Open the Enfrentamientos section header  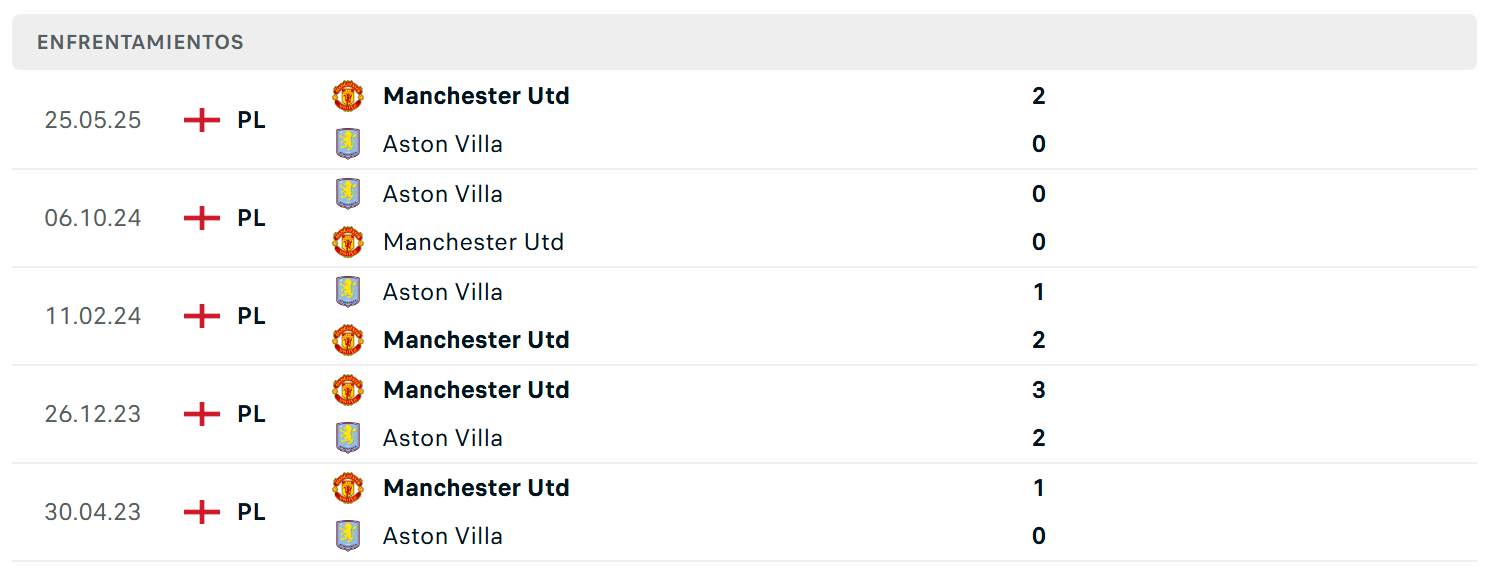pos(744,42)
